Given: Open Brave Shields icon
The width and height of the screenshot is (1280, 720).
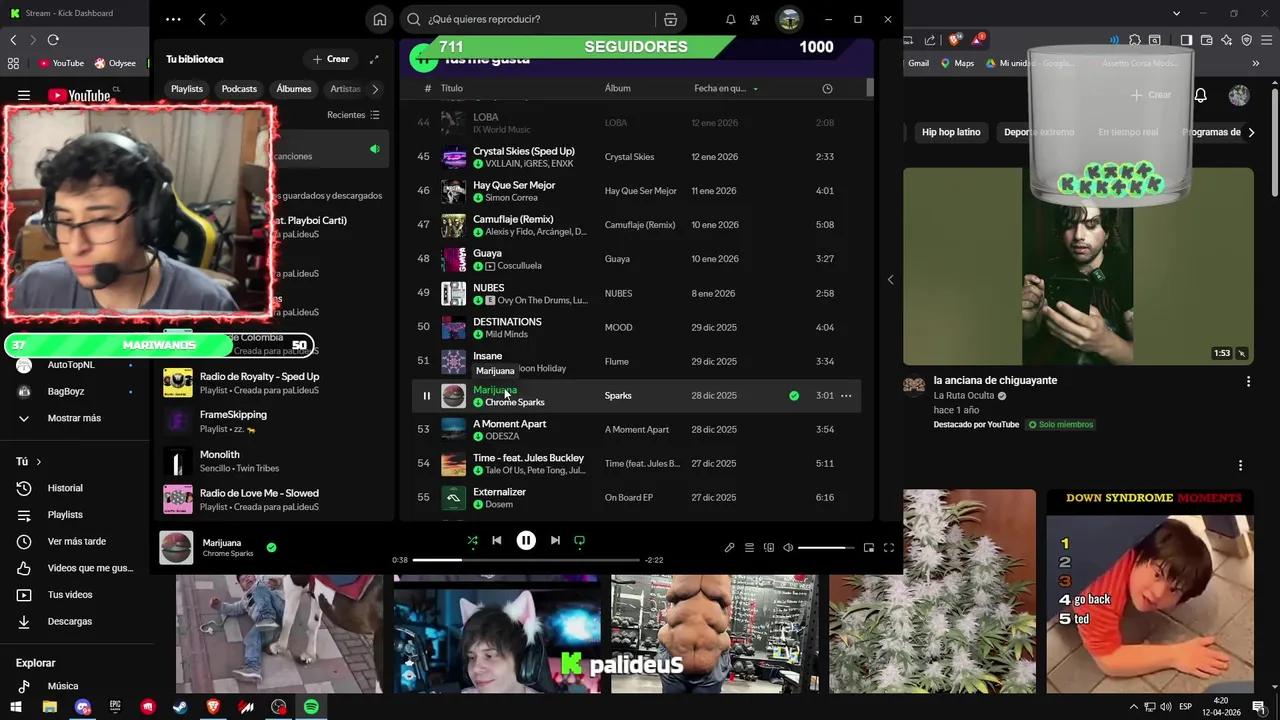Looking at the screenshot, I should (955, 40).
